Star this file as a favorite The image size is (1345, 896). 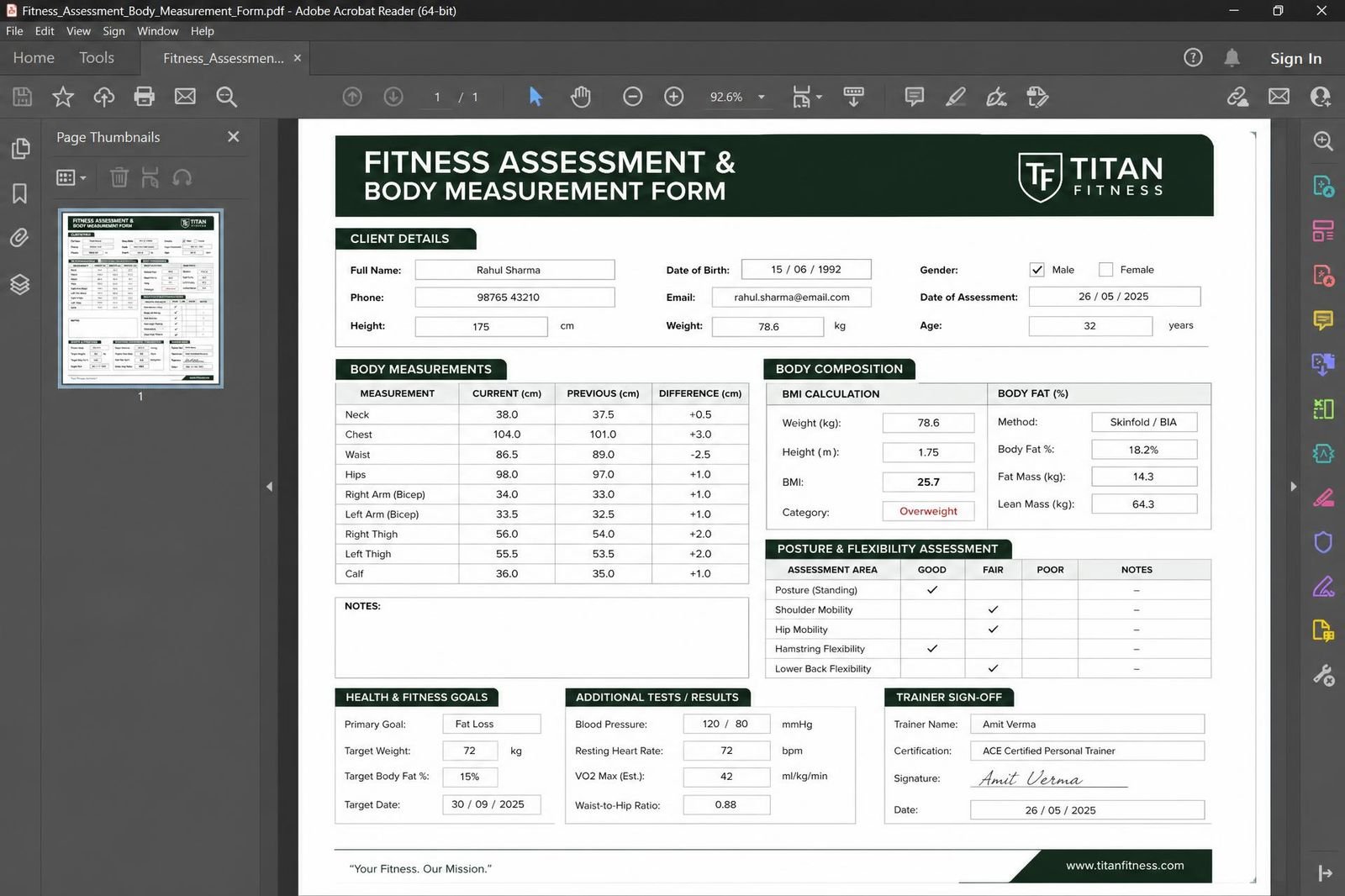63,97
